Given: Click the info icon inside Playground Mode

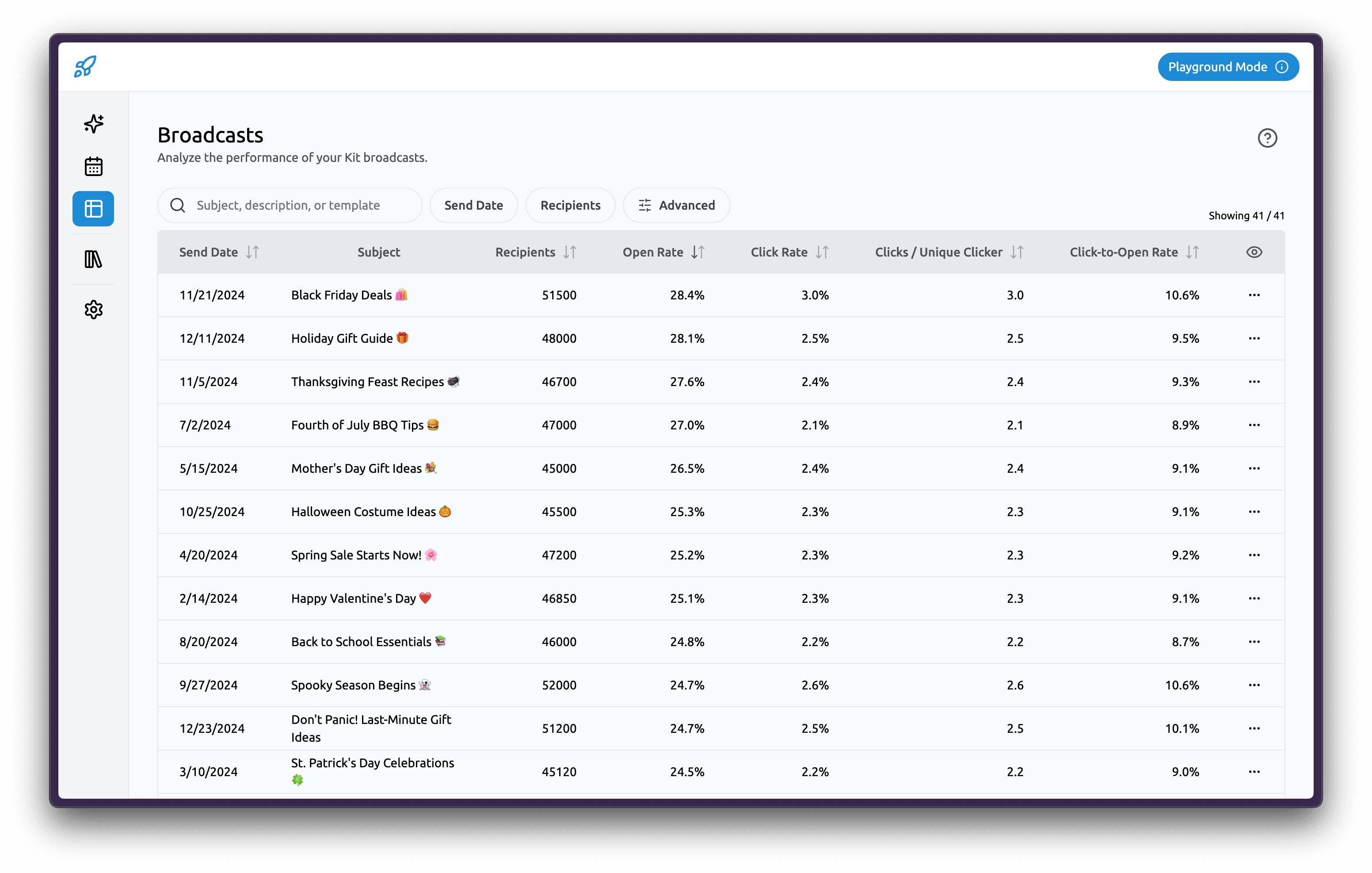Looking at the screenshot, I should pyautogui.click(x=1281, y=67).
